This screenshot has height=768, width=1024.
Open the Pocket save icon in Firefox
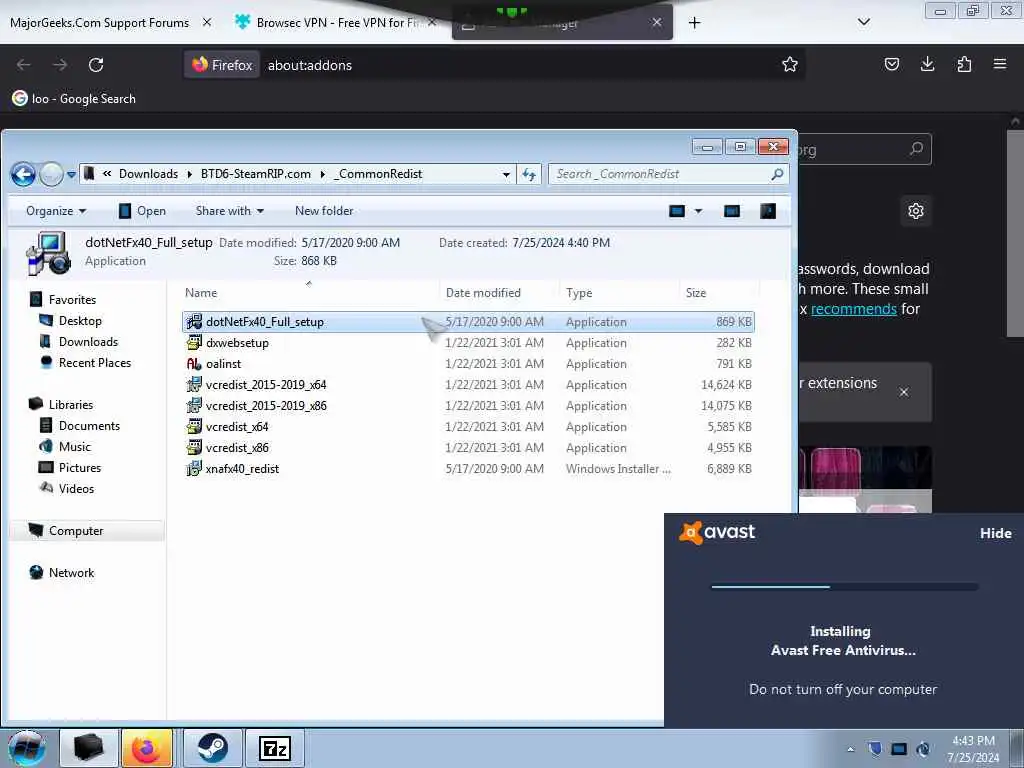pos(891,65)
